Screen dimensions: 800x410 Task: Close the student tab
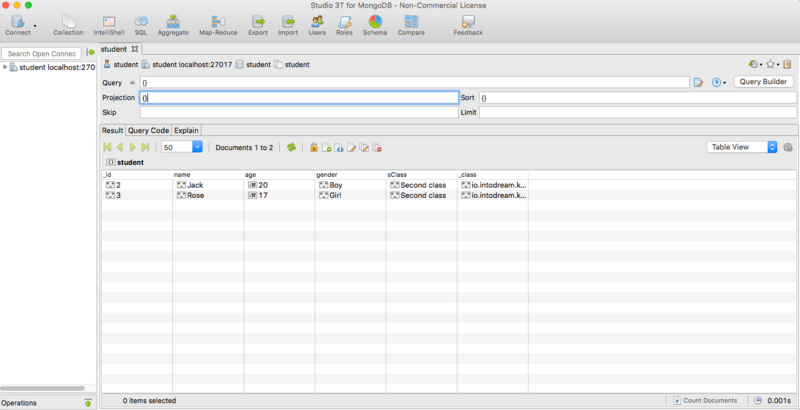click(x=136, y=48)
